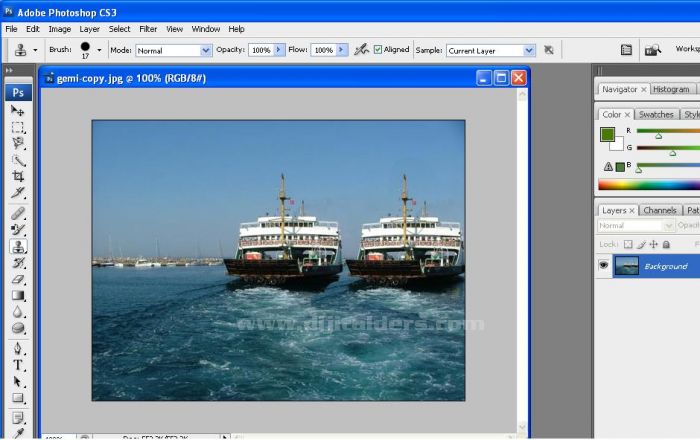Open the tool preset picker arrow
This screenshot has width=700, height=440.
tap(35, 50)
